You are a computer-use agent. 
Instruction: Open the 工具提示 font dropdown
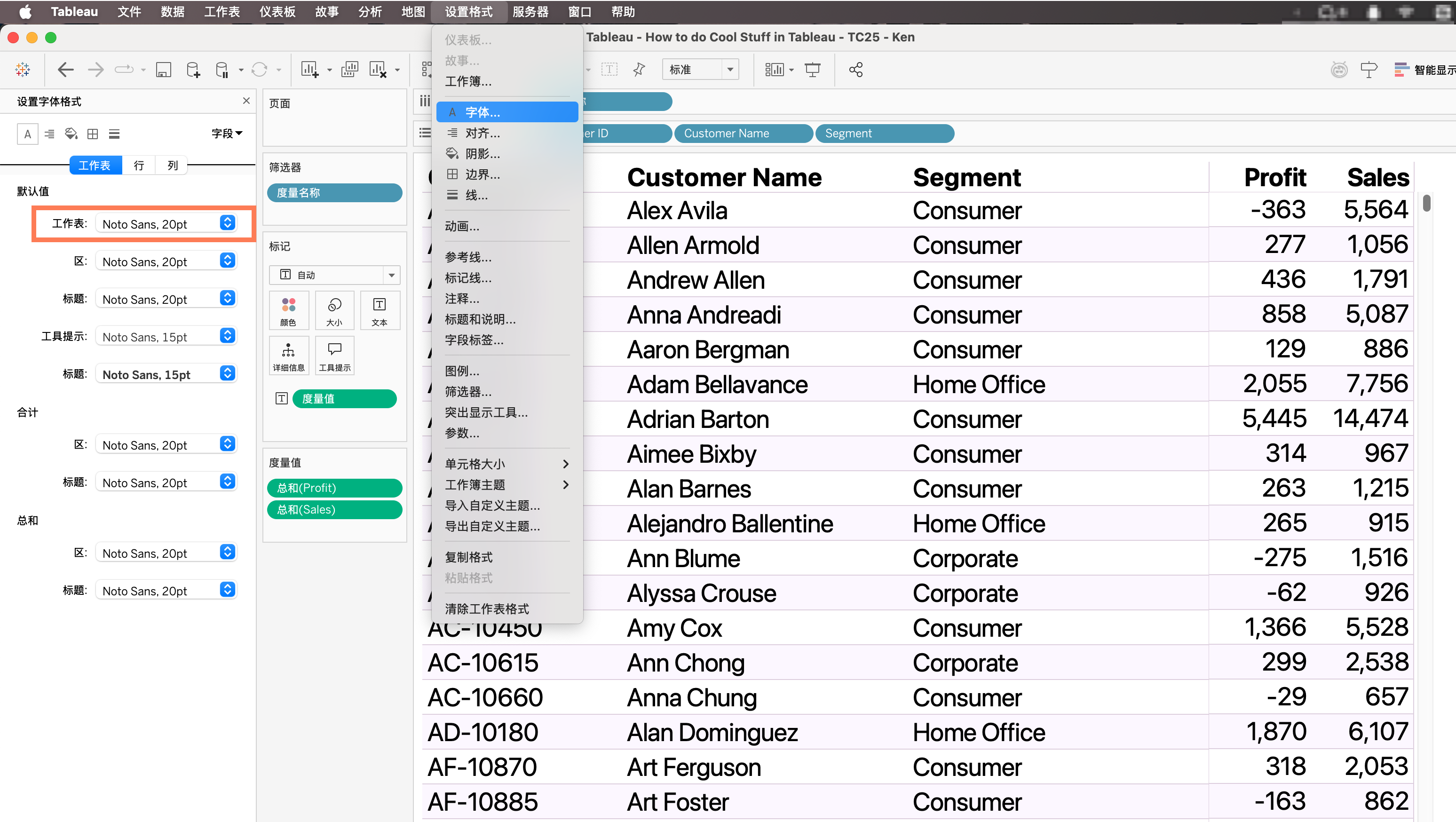pos(227,336)
